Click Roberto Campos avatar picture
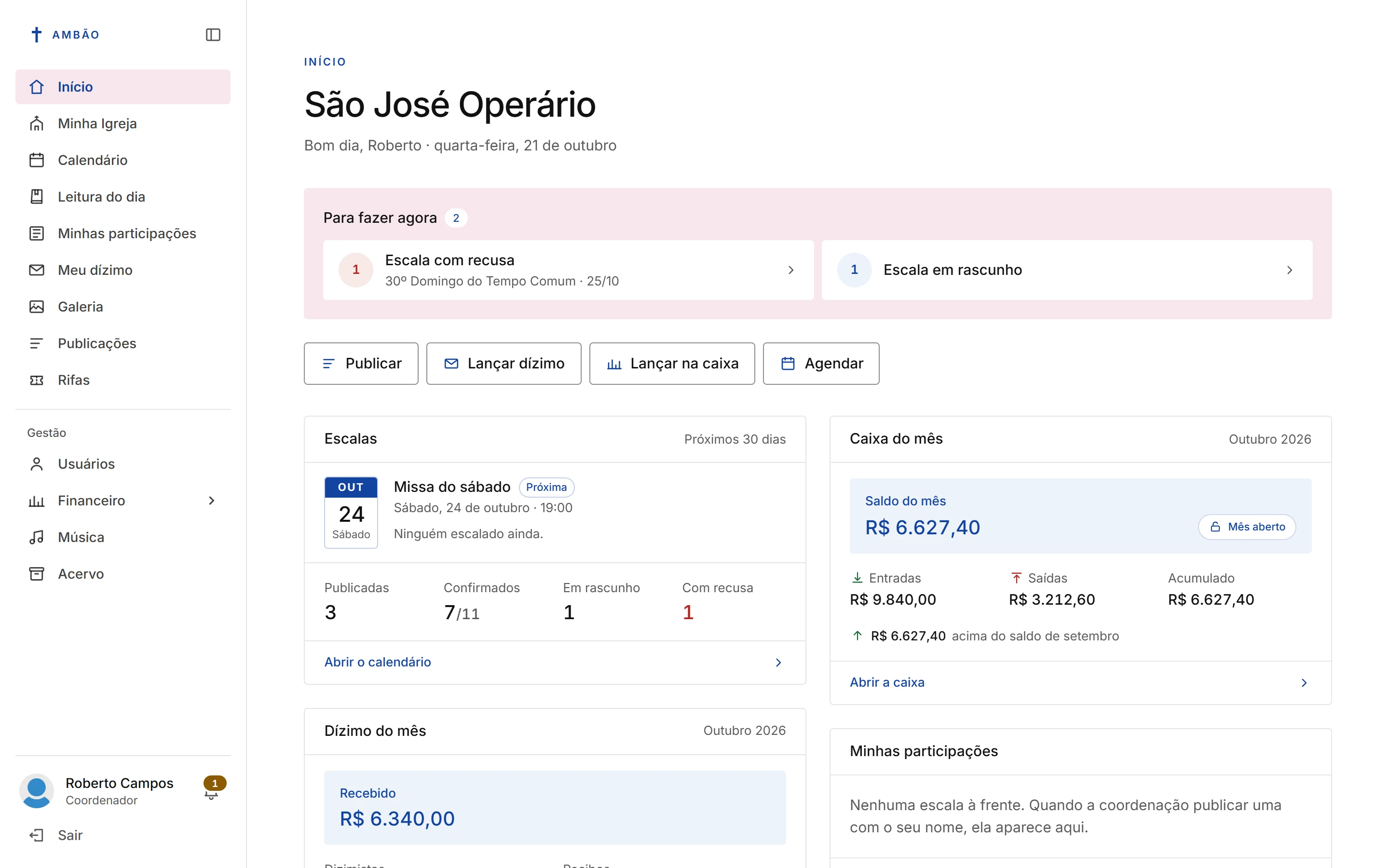1389x868 pixels. [x=37, y=790]
